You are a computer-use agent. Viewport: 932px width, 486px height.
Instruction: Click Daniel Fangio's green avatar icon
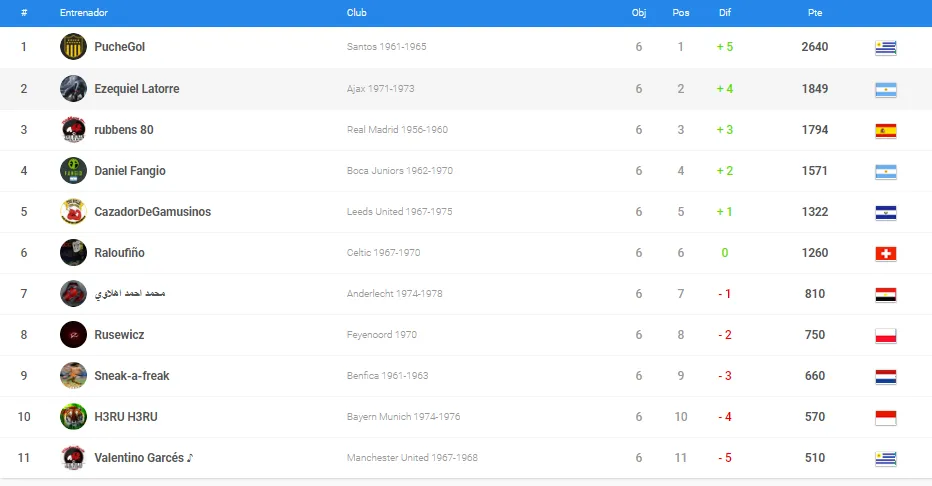73,171
